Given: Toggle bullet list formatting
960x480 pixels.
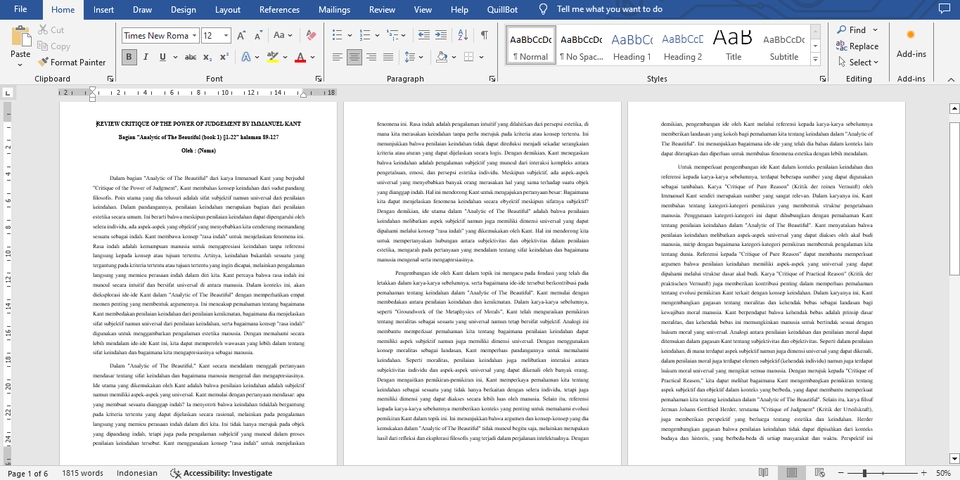Looking at the screenshot, I should coord(337,35).
